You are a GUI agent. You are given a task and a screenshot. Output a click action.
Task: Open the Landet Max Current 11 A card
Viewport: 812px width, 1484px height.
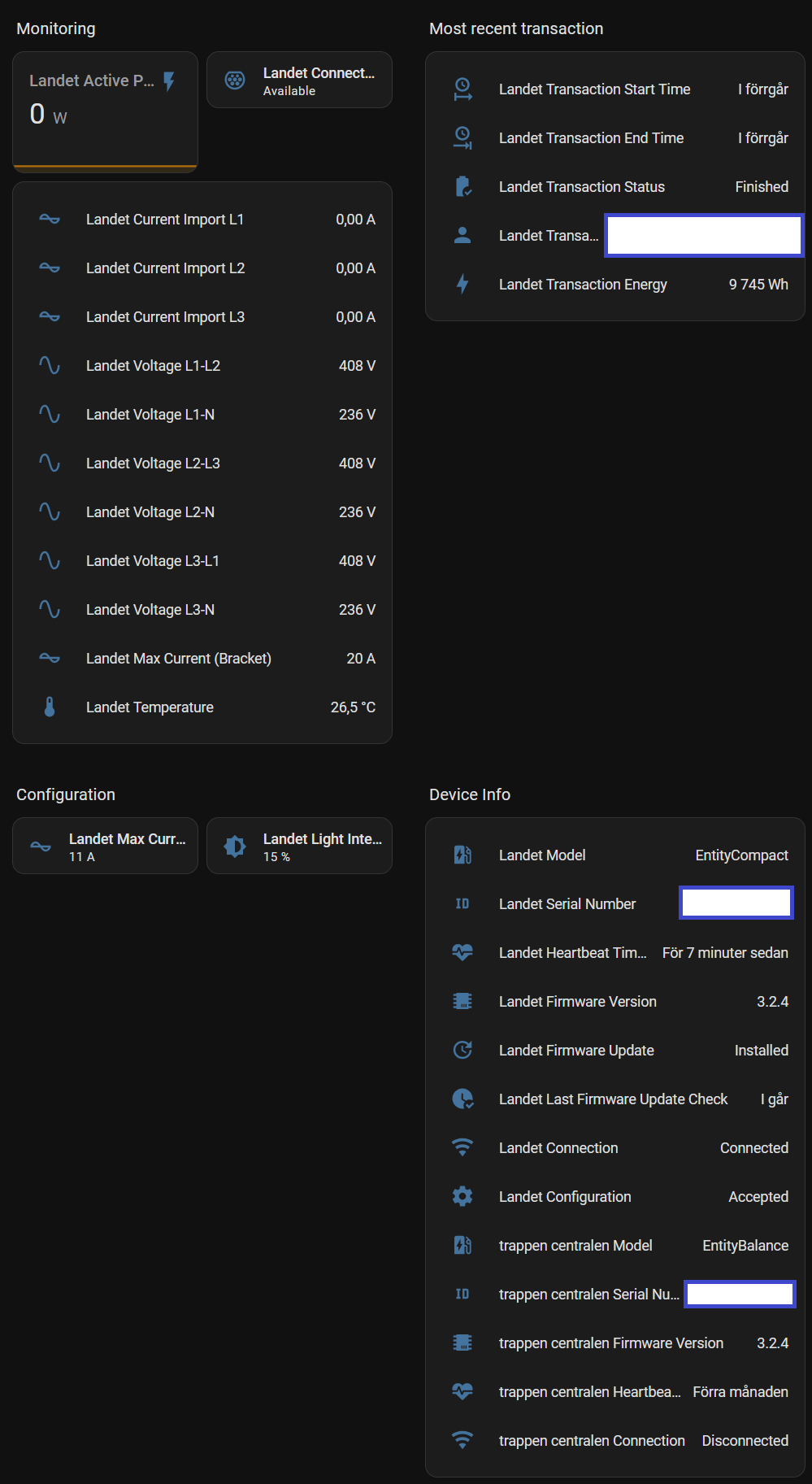click(106, 846)
